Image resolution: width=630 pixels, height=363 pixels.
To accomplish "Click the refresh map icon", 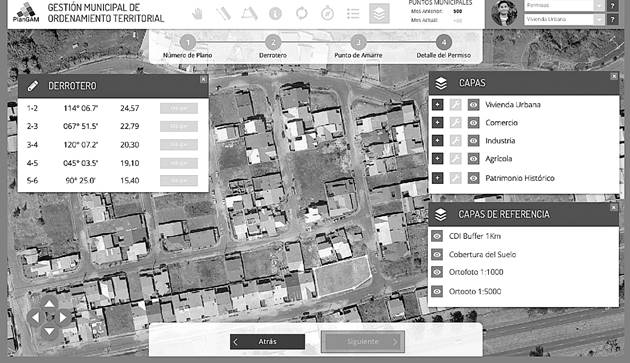I will coord(302,13).
